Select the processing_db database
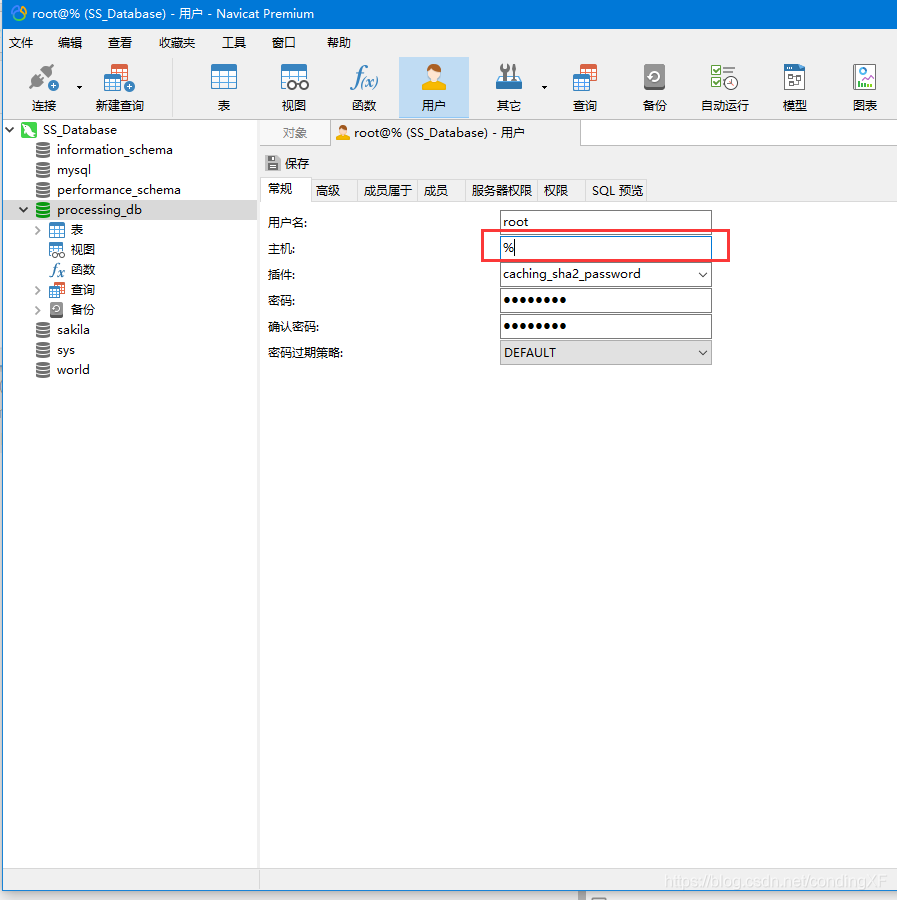 [x=99, y=210]
